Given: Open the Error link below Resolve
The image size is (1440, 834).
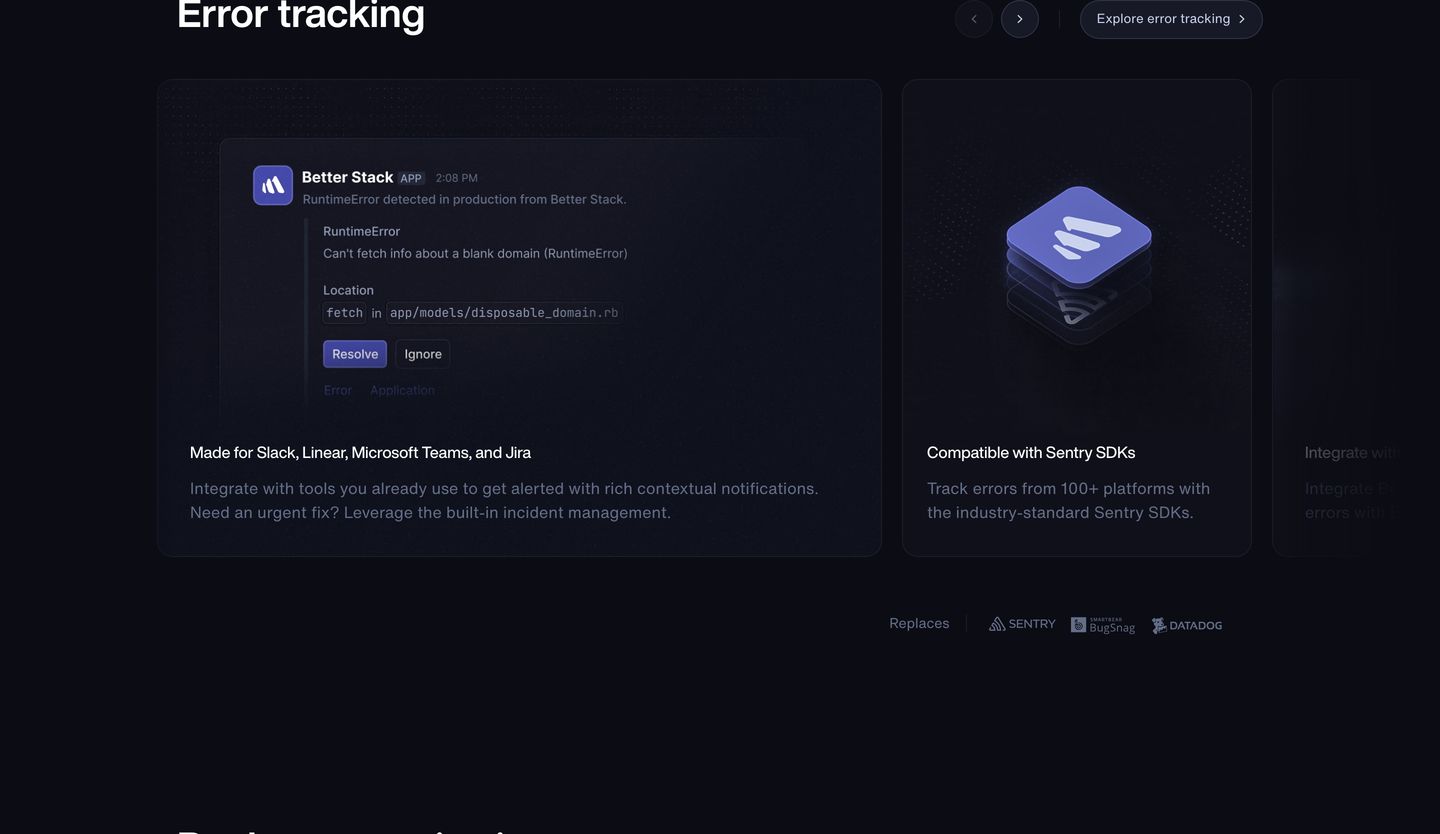Looking at the screenshot, I should point(338,390).
